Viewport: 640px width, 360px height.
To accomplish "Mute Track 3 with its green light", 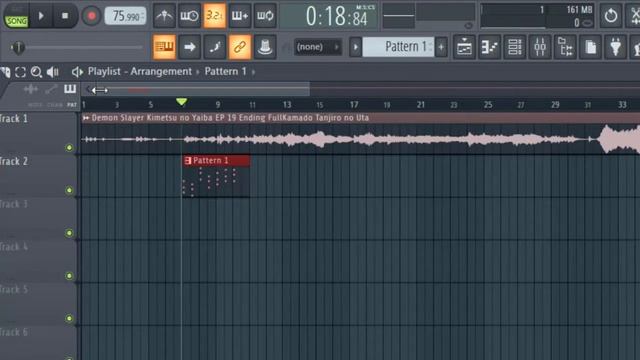I will click(69, 233).
